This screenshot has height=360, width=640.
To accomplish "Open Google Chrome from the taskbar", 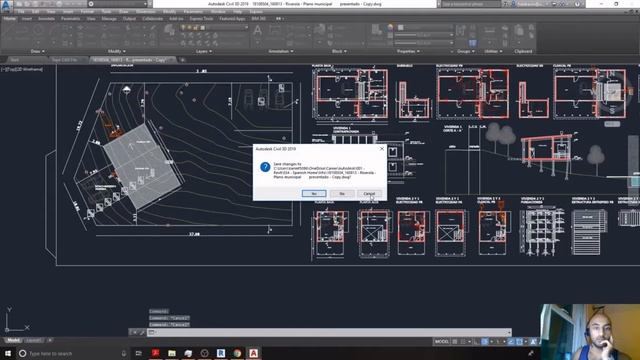I will point(237,353).
